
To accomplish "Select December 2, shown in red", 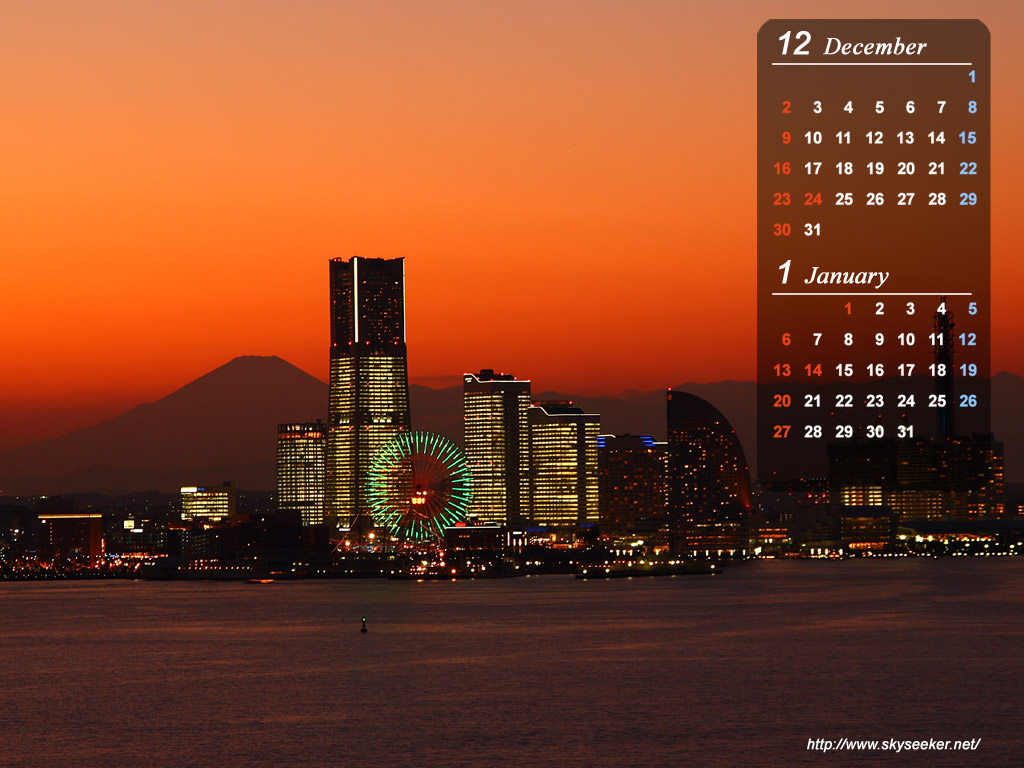I will 786,107.
